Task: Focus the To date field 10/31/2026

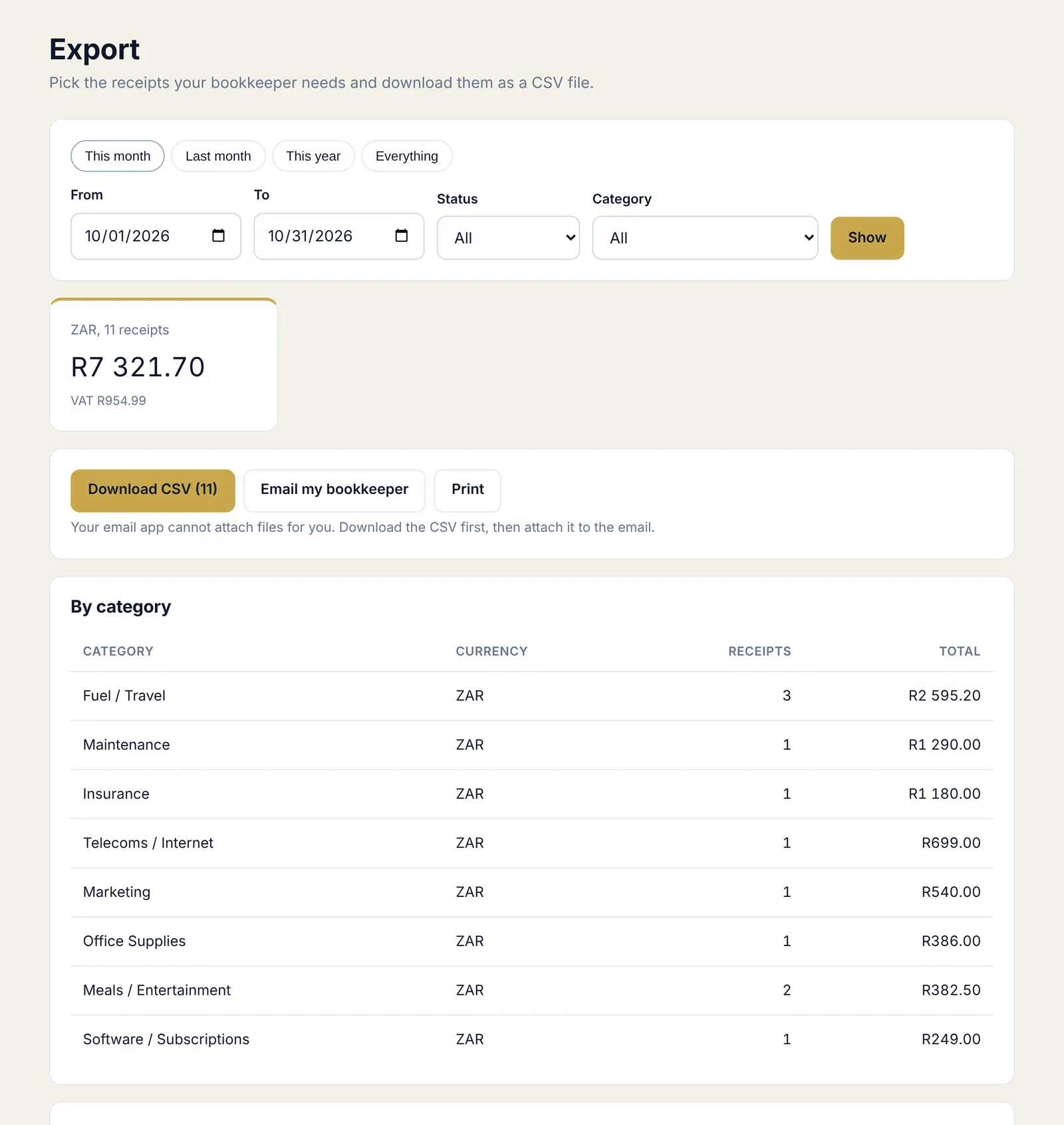Action: 339,236
